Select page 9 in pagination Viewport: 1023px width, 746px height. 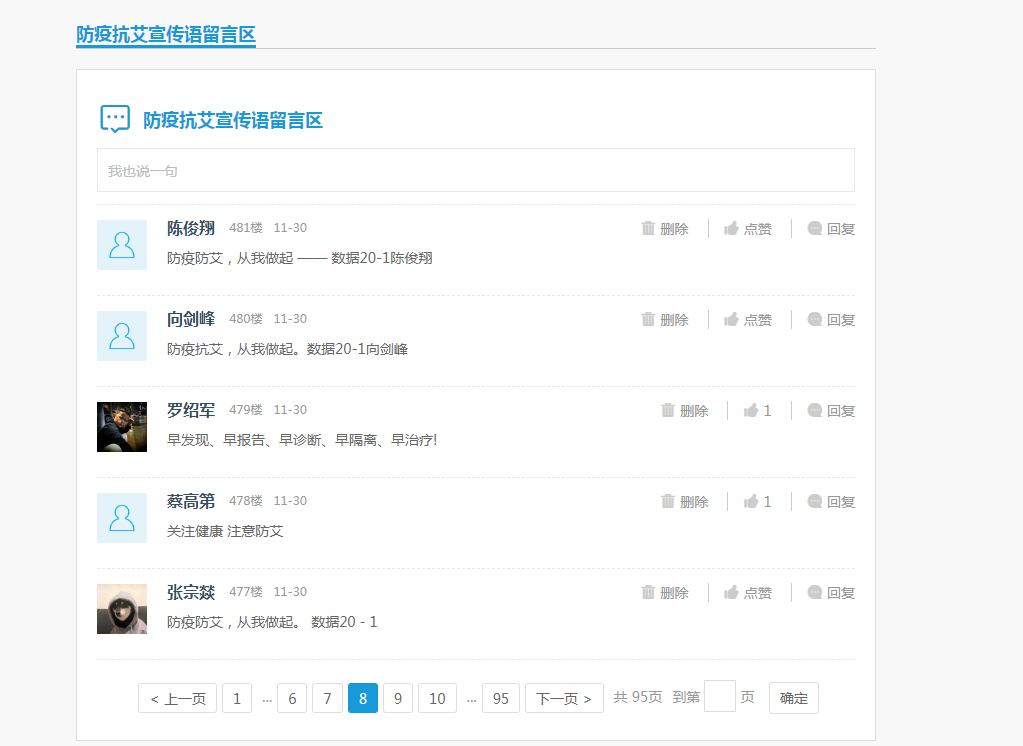397,698
